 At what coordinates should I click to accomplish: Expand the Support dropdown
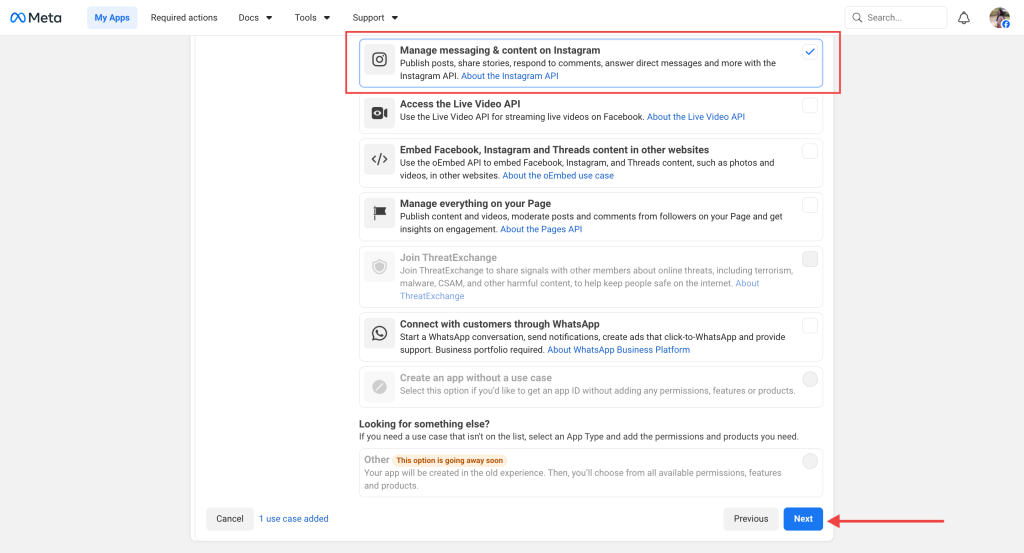pos(375,18)
